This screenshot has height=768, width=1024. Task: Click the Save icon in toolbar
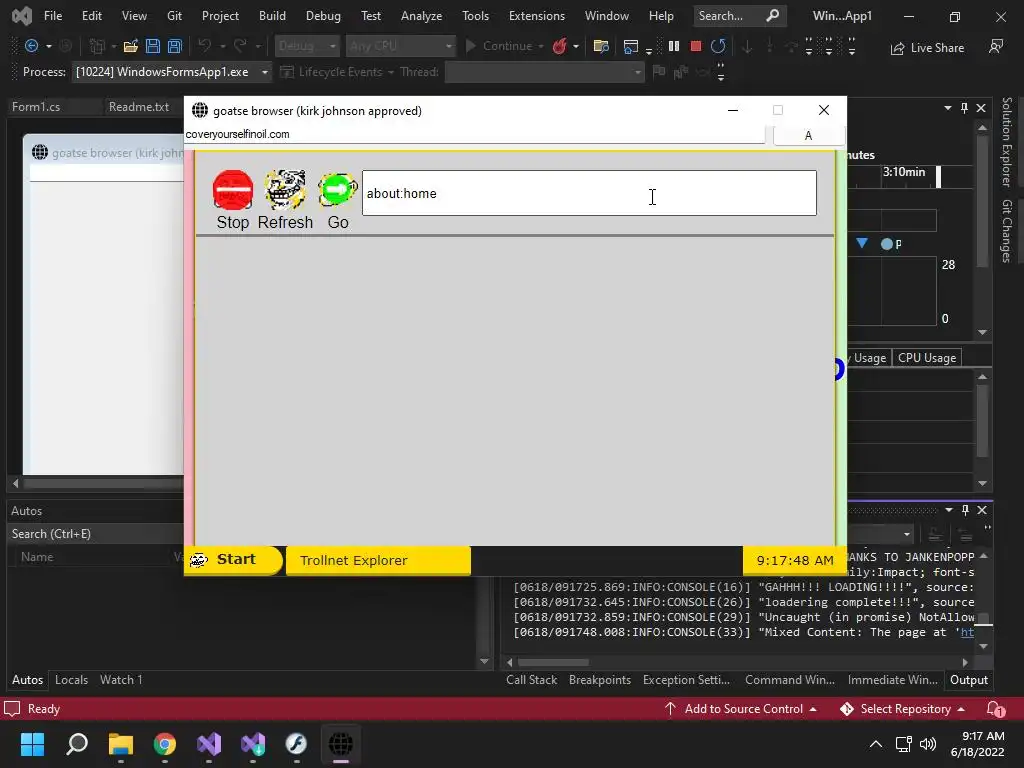click(153, 46)
